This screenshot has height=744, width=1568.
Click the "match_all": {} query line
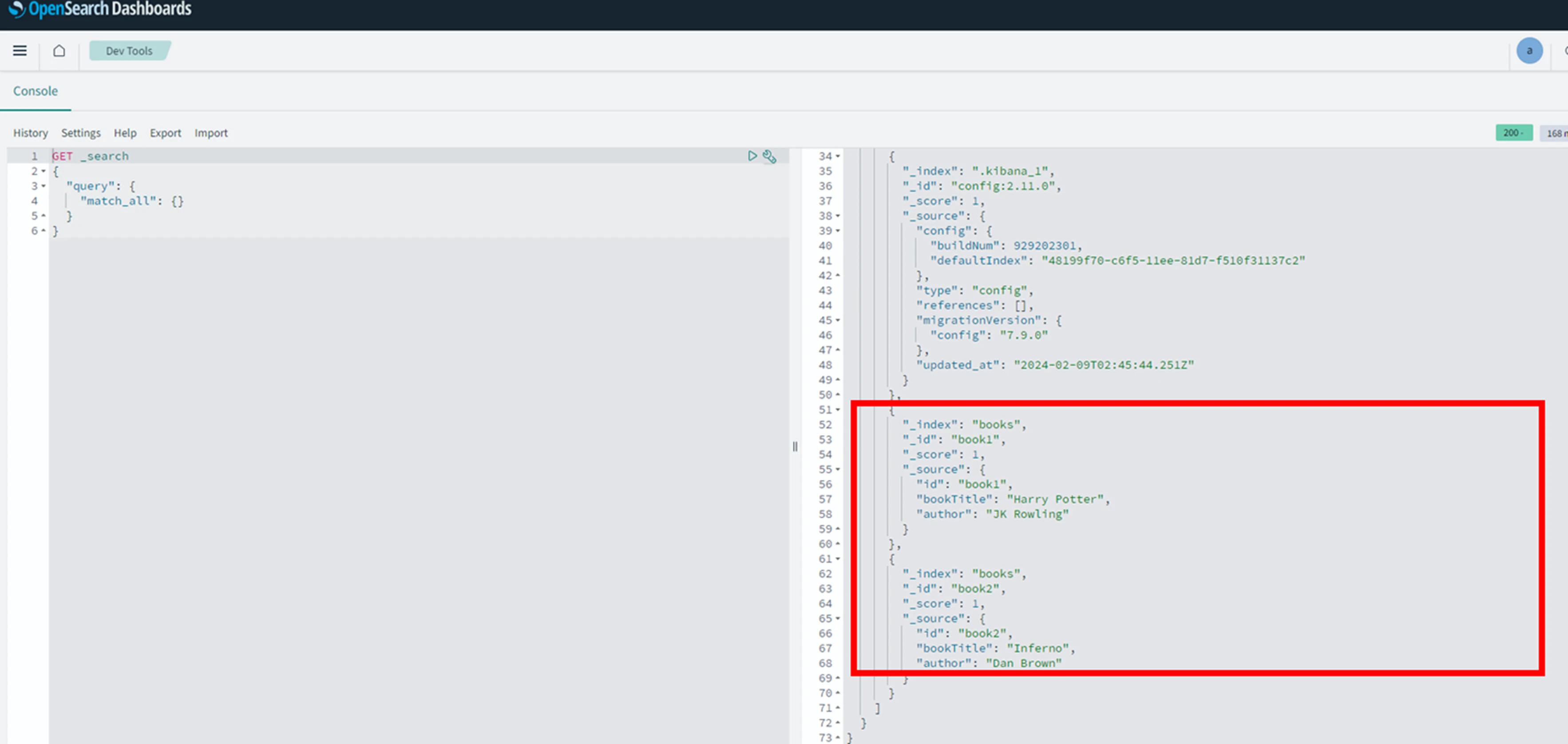click(132, 201)
